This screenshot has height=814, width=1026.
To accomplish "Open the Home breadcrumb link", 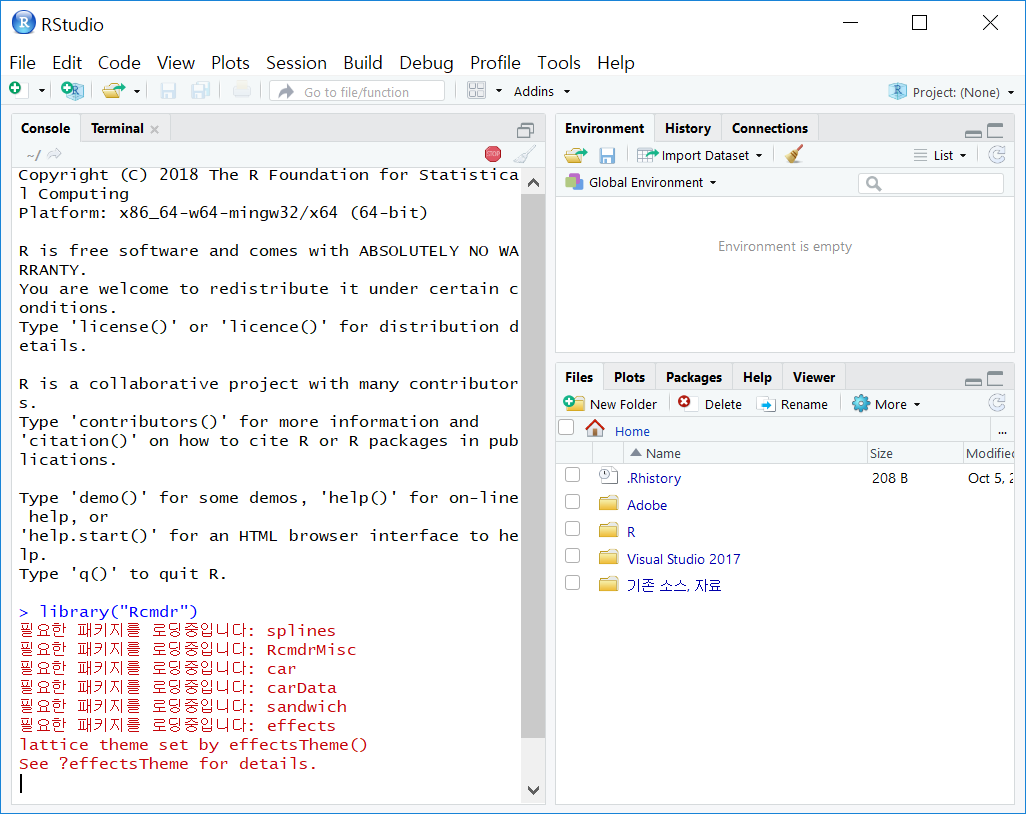I will click(x=632, y=432).
